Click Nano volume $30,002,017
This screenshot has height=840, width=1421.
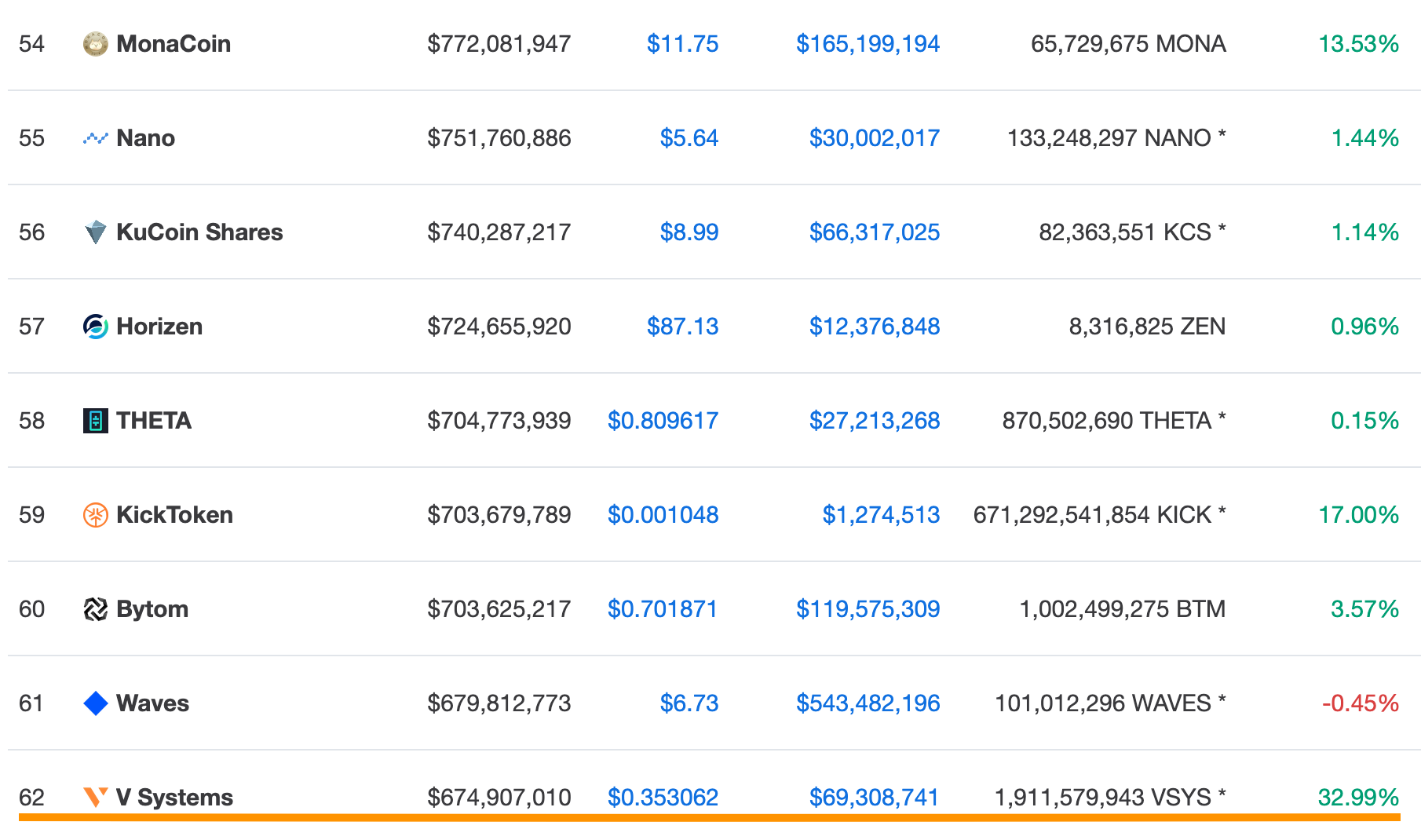point(875,138)
